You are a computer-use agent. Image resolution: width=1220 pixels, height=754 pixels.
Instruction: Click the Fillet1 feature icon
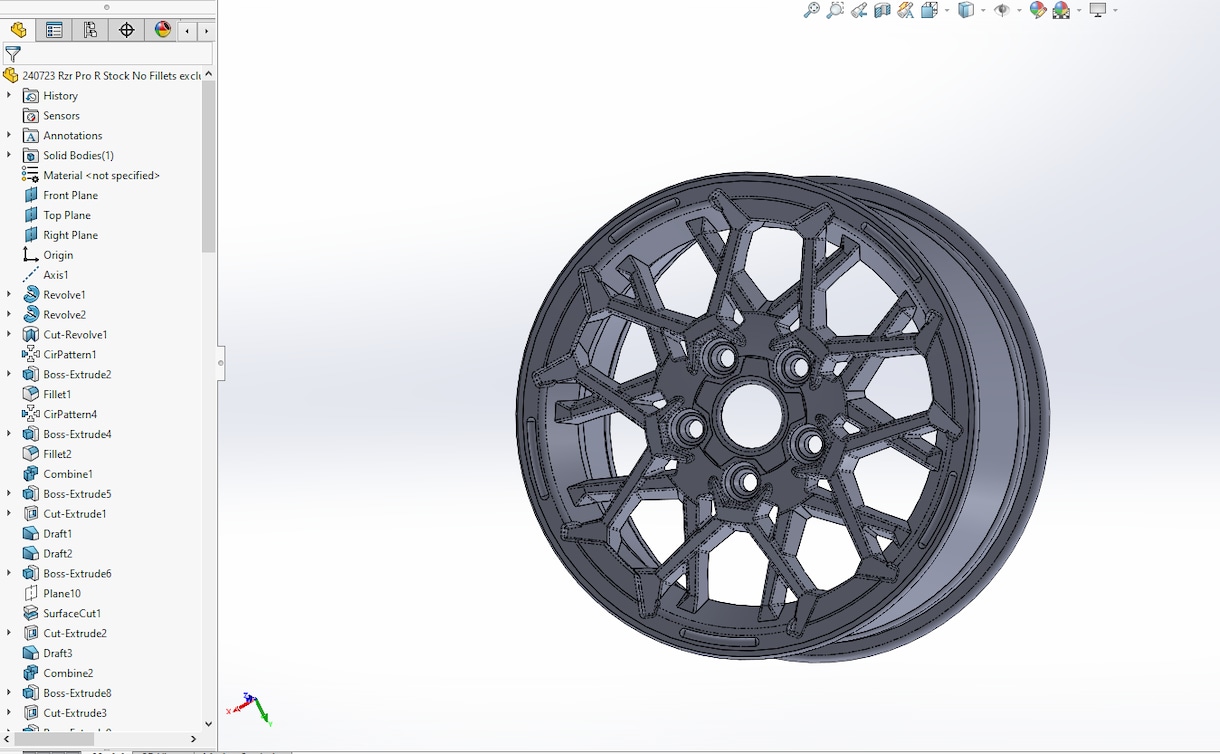pyautogui.click(x=31, y=394)
